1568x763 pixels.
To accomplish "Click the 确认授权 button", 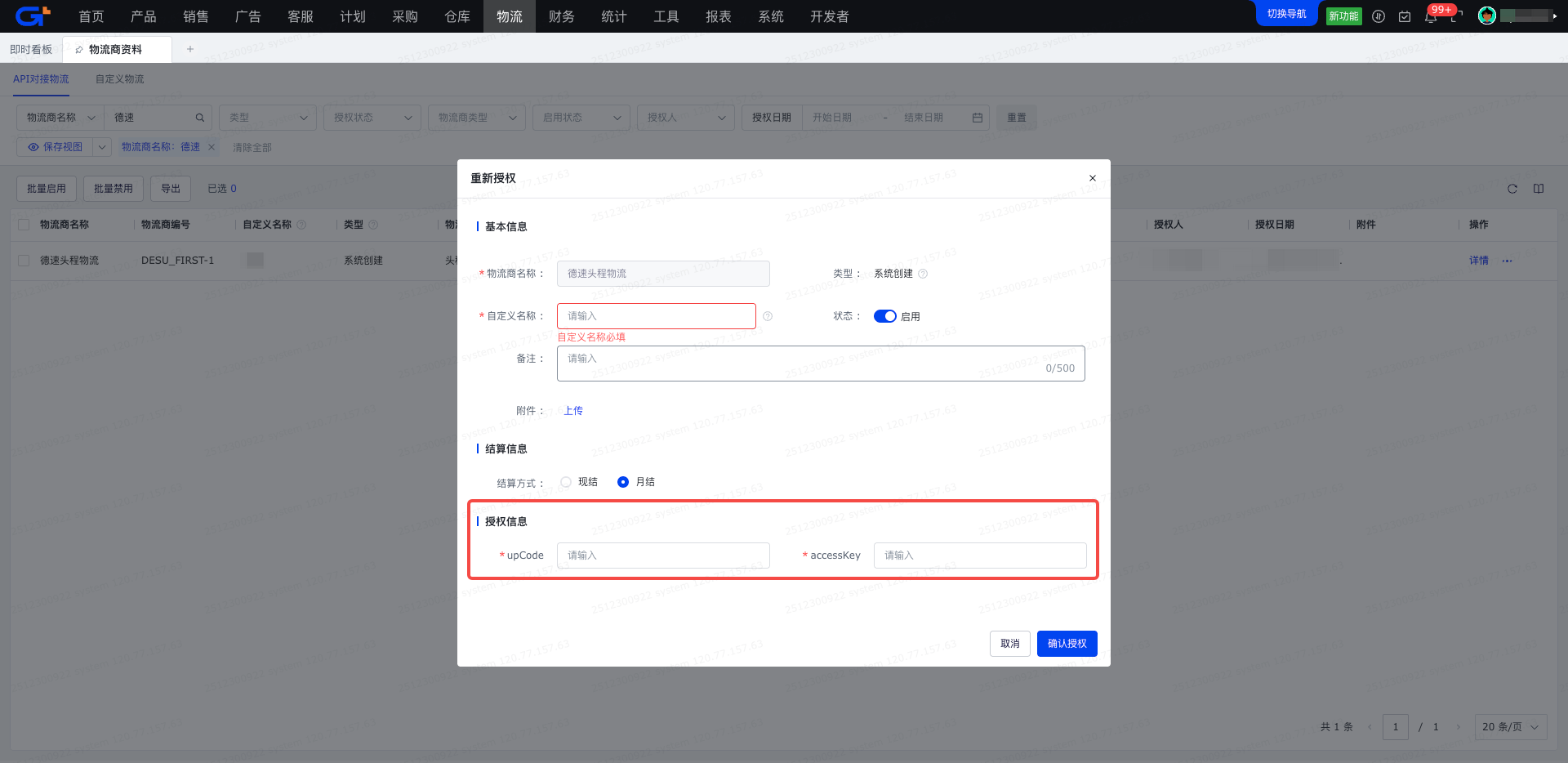I will click(x=1067, y=644).
